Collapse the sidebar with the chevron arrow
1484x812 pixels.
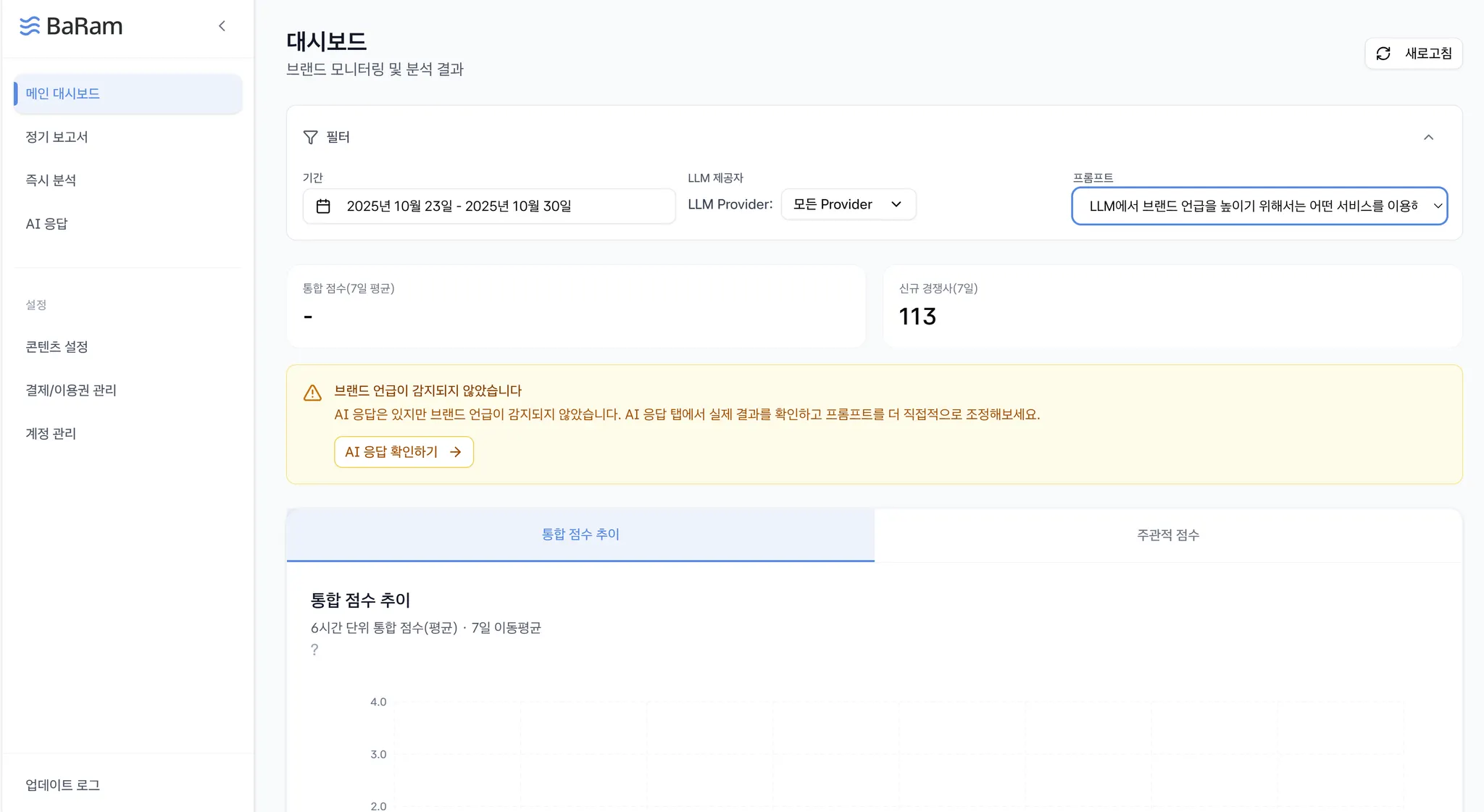click(x=222, y=26)
